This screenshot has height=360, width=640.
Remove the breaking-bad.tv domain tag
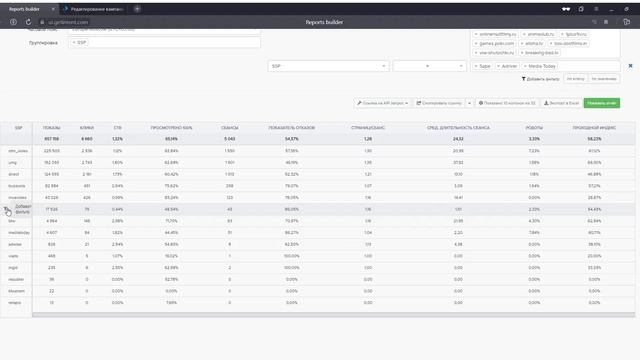point(522,53)
